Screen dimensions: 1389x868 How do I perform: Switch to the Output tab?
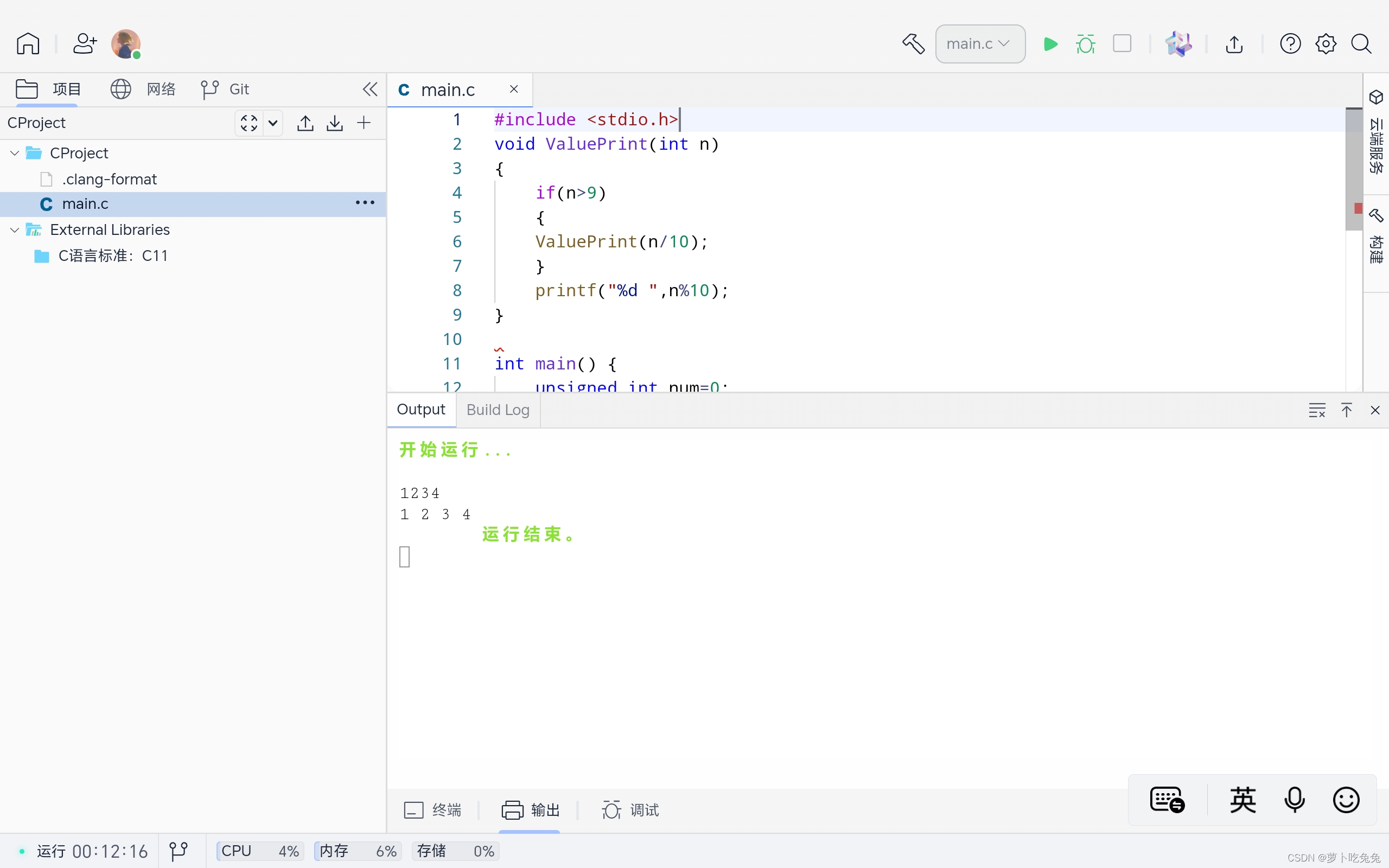point(421,409)
